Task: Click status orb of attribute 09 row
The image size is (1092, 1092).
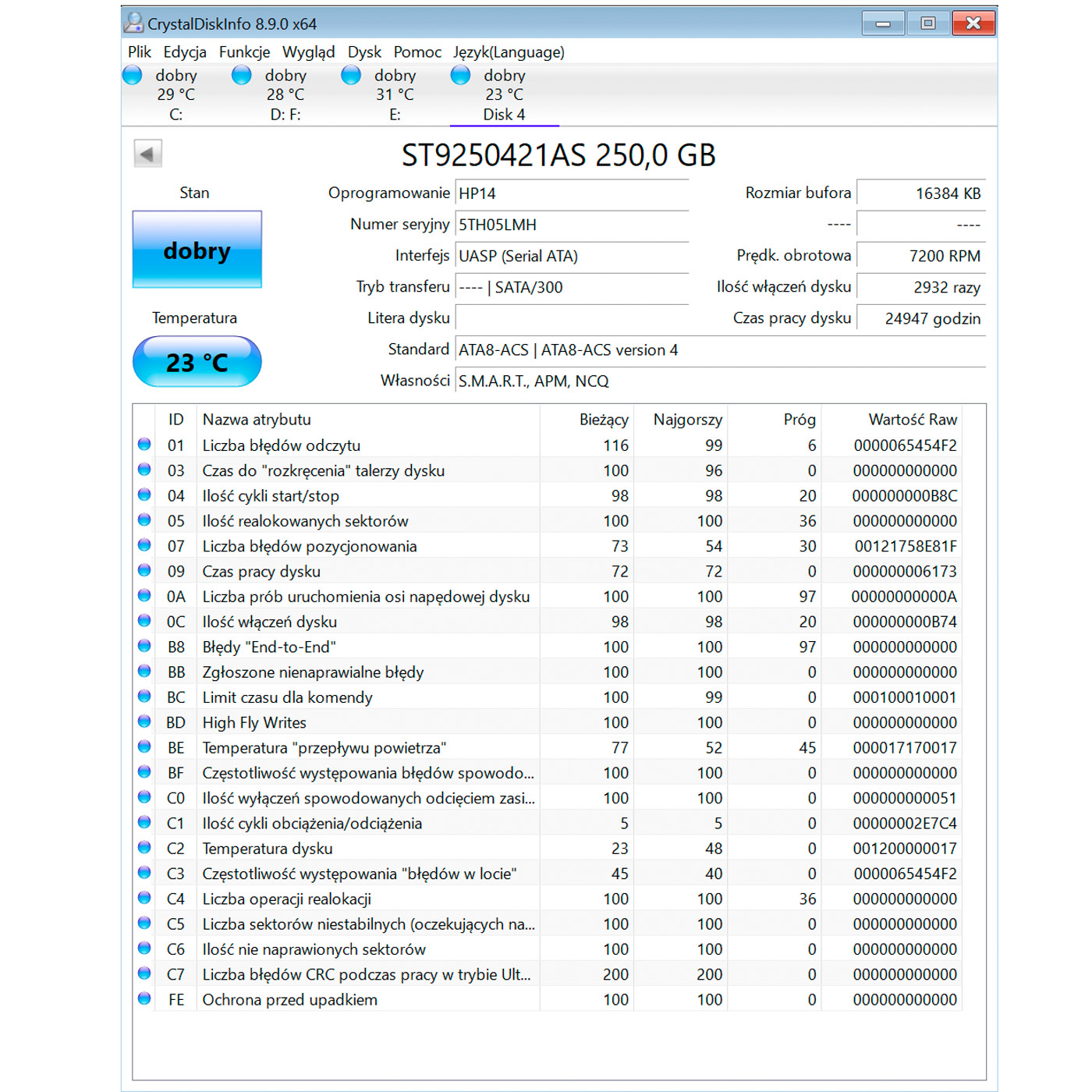Action: (144, 570)
